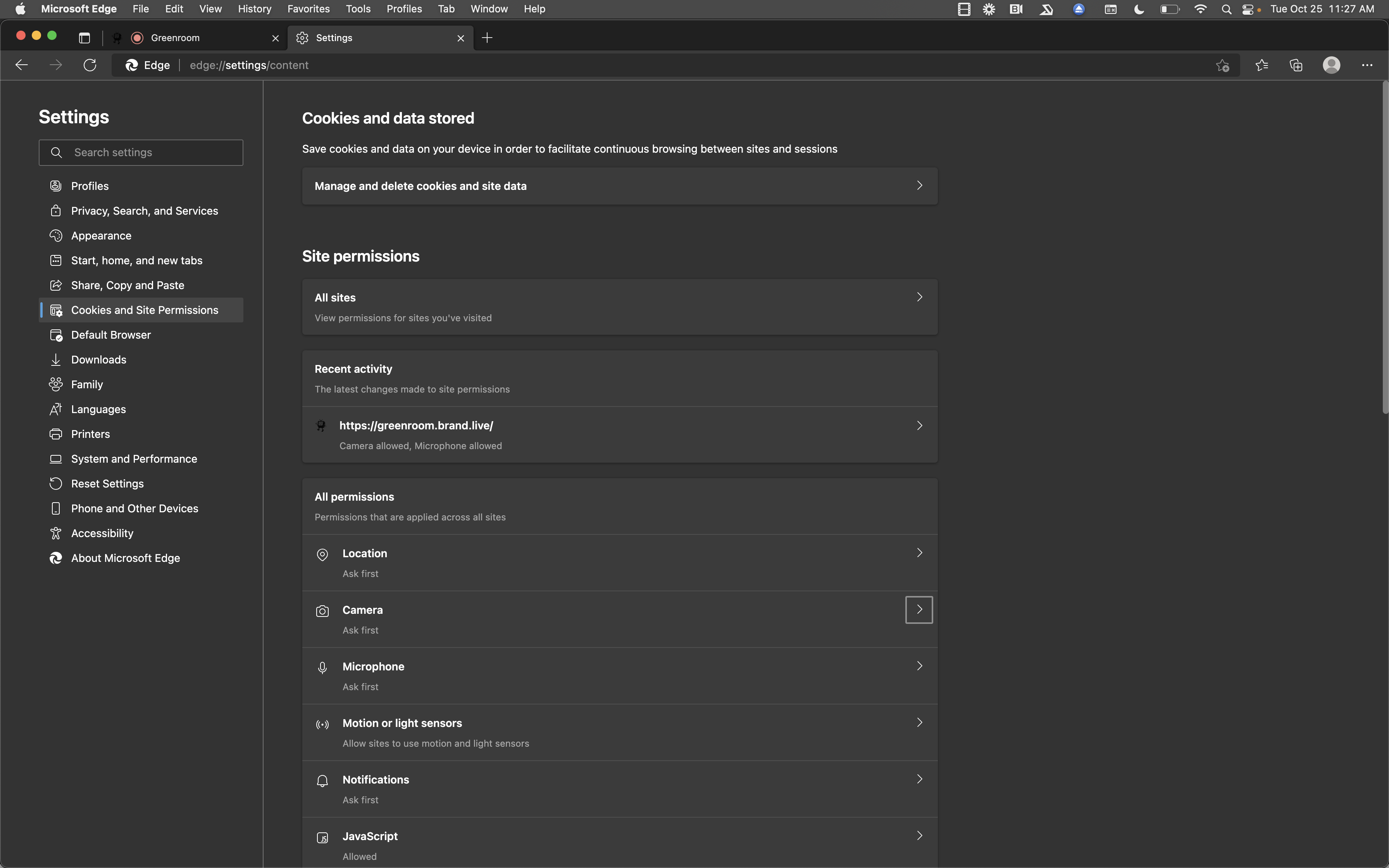Open Phone and Other Devices settings
Screen dimensions: 1389x868
(141, 508)
